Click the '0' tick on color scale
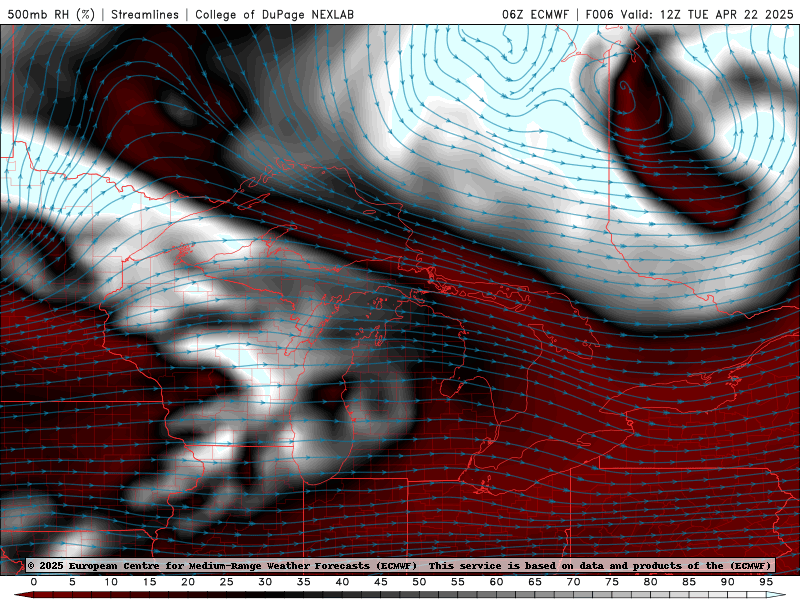 (x=34, y=582)
